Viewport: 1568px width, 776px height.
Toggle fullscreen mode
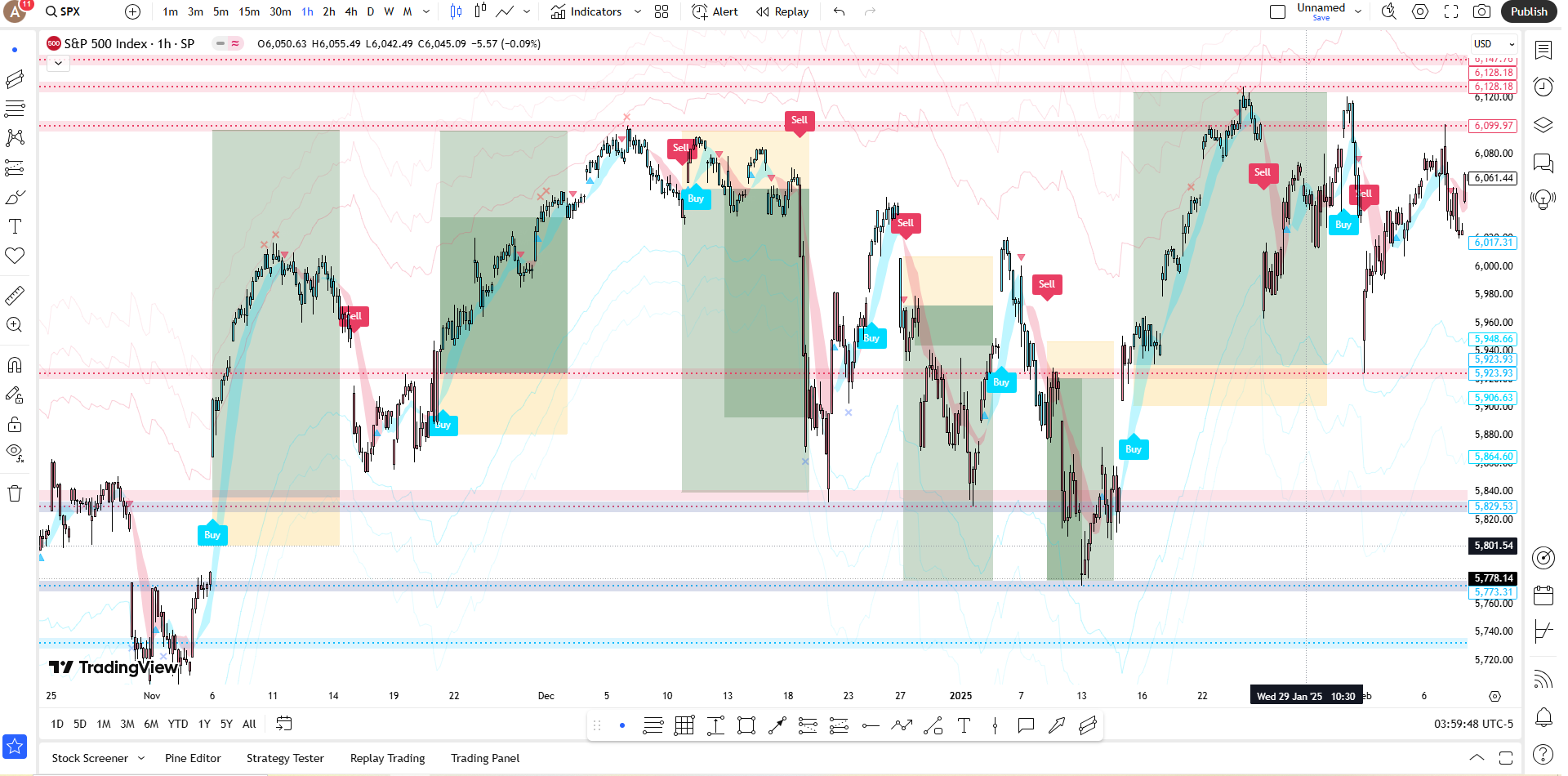pos(1451,11)
